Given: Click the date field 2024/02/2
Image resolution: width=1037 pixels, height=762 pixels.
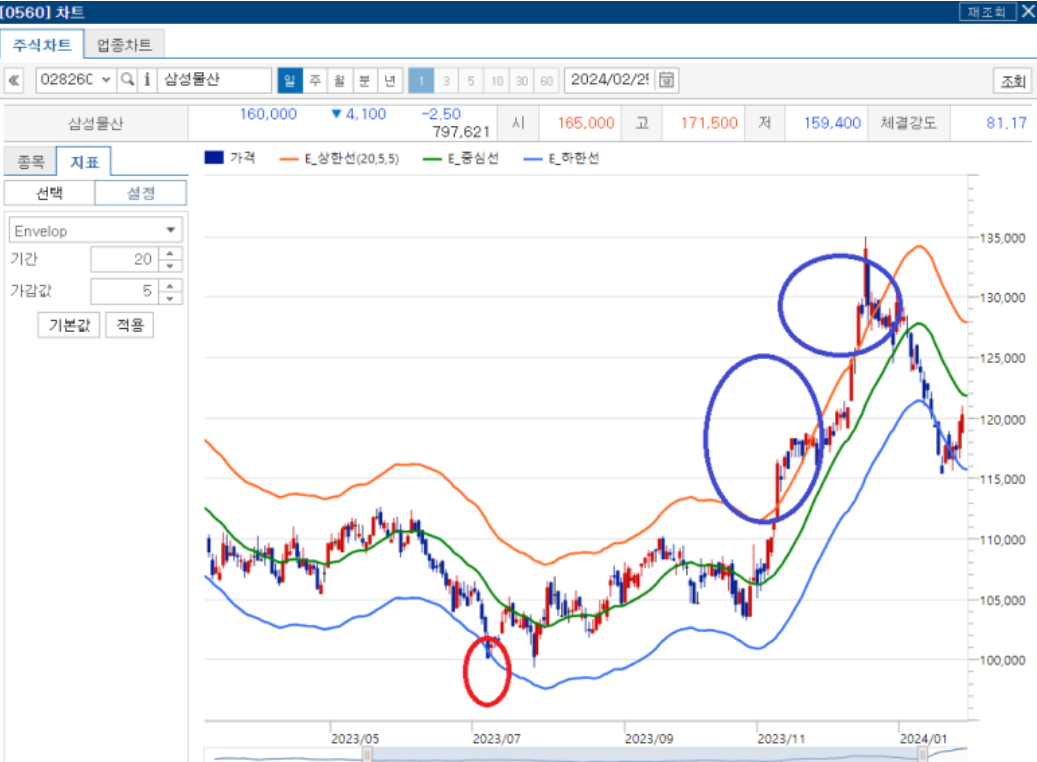Looking at the screenshot, I should point(610,80).
